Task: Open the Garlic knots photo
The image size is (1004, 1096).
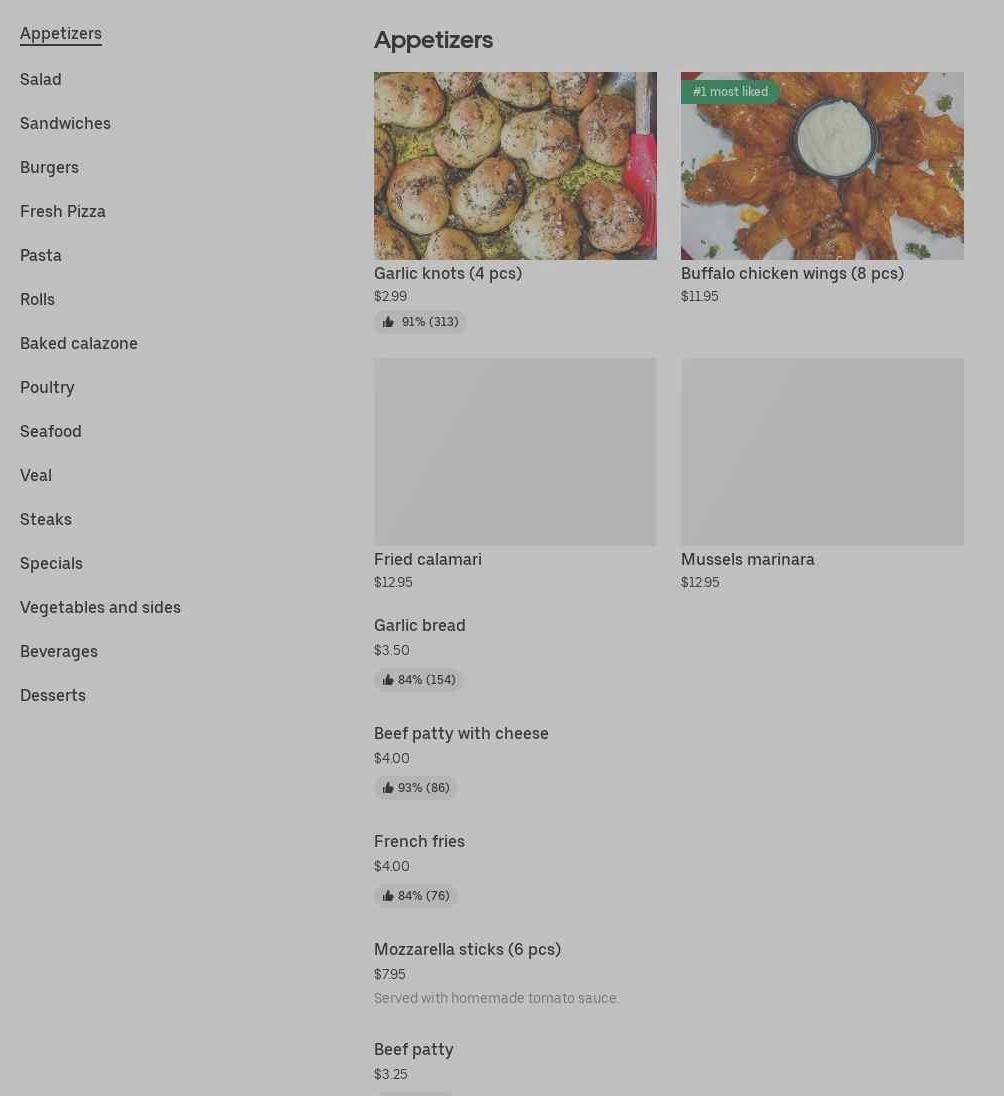Action: [515, 166]
